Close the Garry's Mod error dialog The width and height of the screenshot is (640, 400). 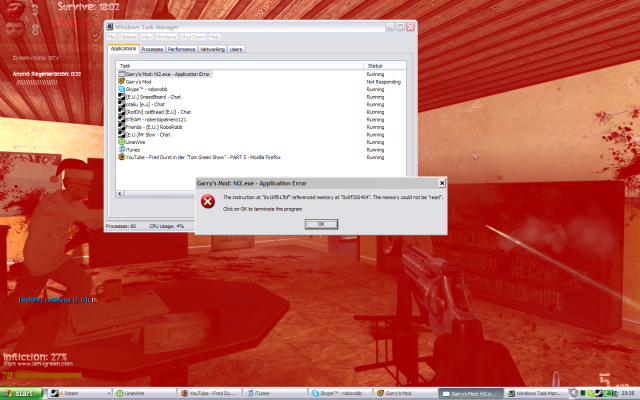(x=442, y=184)
